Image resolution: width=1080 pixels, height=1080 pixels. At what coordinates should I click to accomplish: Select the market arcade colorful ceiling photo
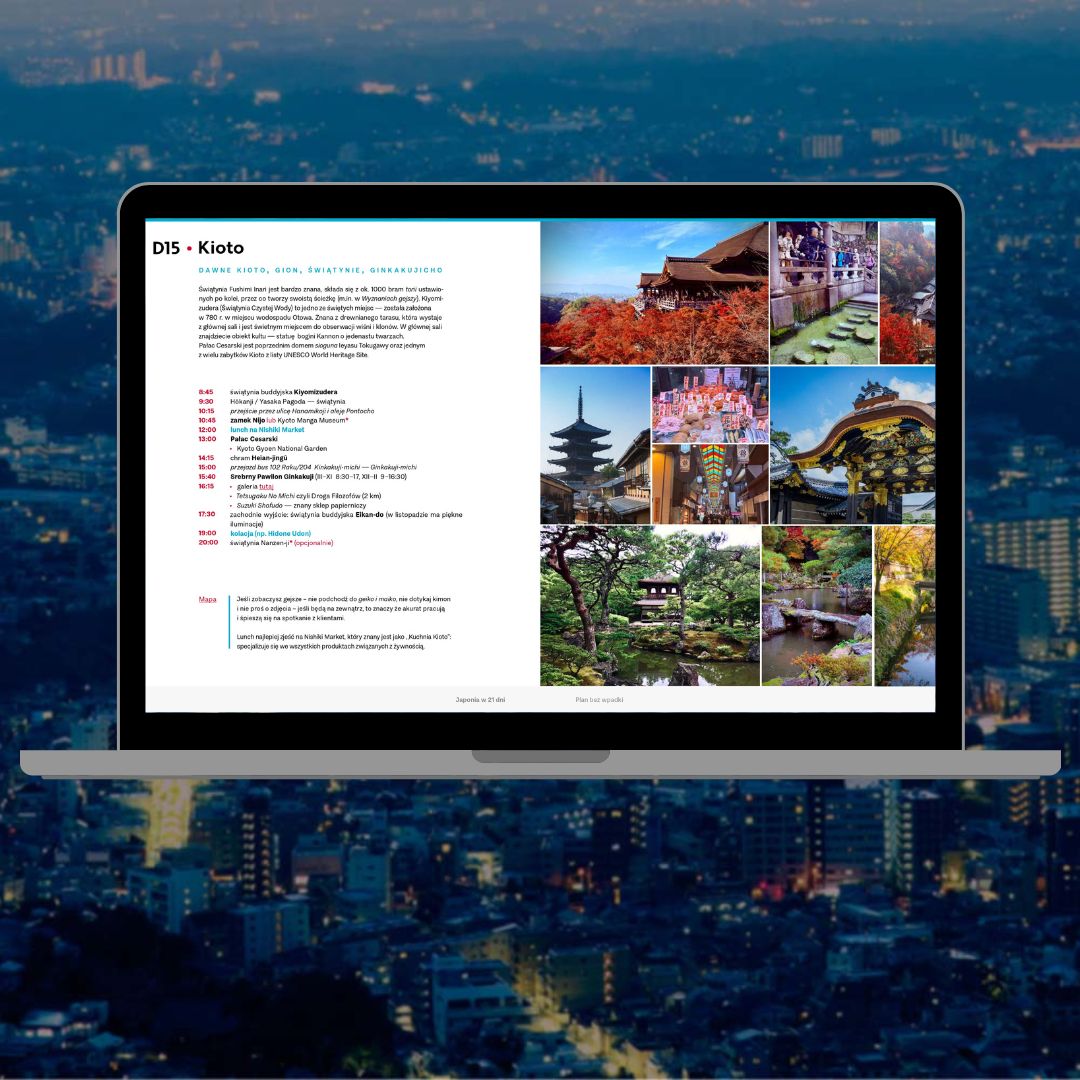[710, 484]
